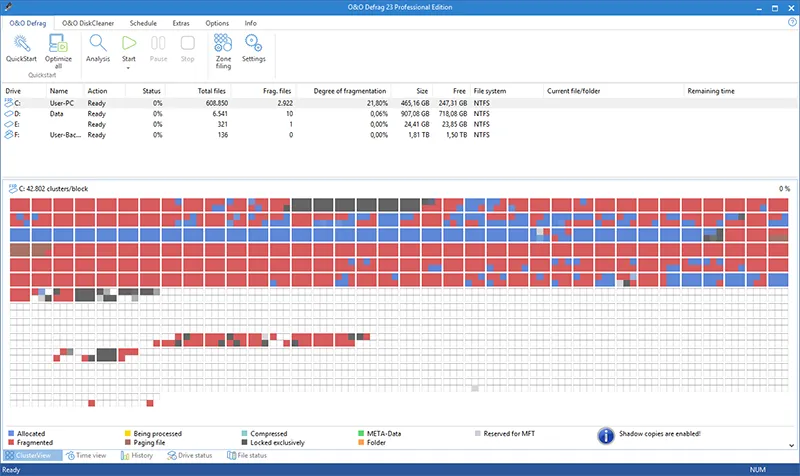Open the Options tab

[217, 23]
